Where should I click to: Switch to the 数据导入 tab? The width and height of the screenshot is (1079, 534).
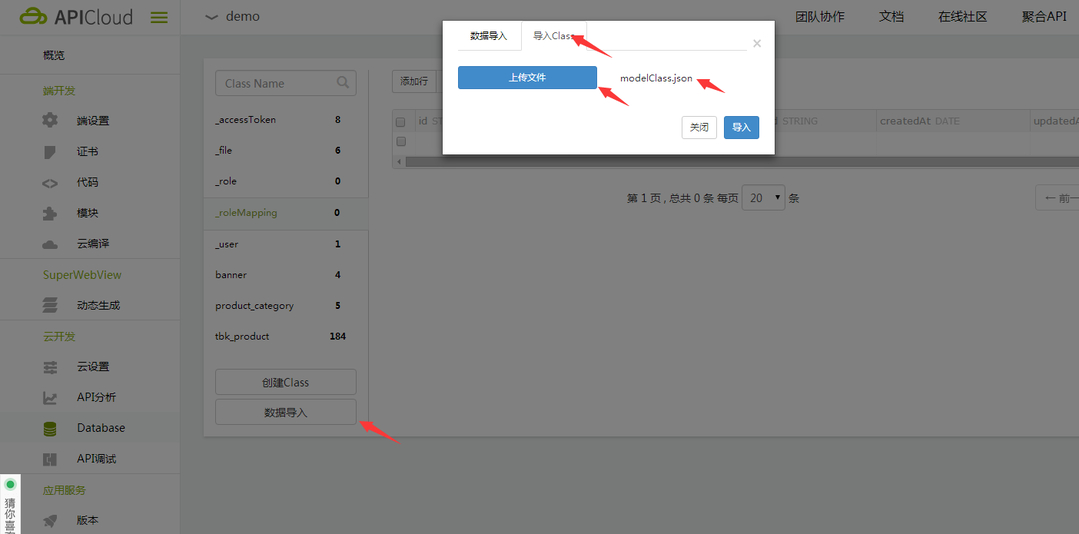(489, 36)
